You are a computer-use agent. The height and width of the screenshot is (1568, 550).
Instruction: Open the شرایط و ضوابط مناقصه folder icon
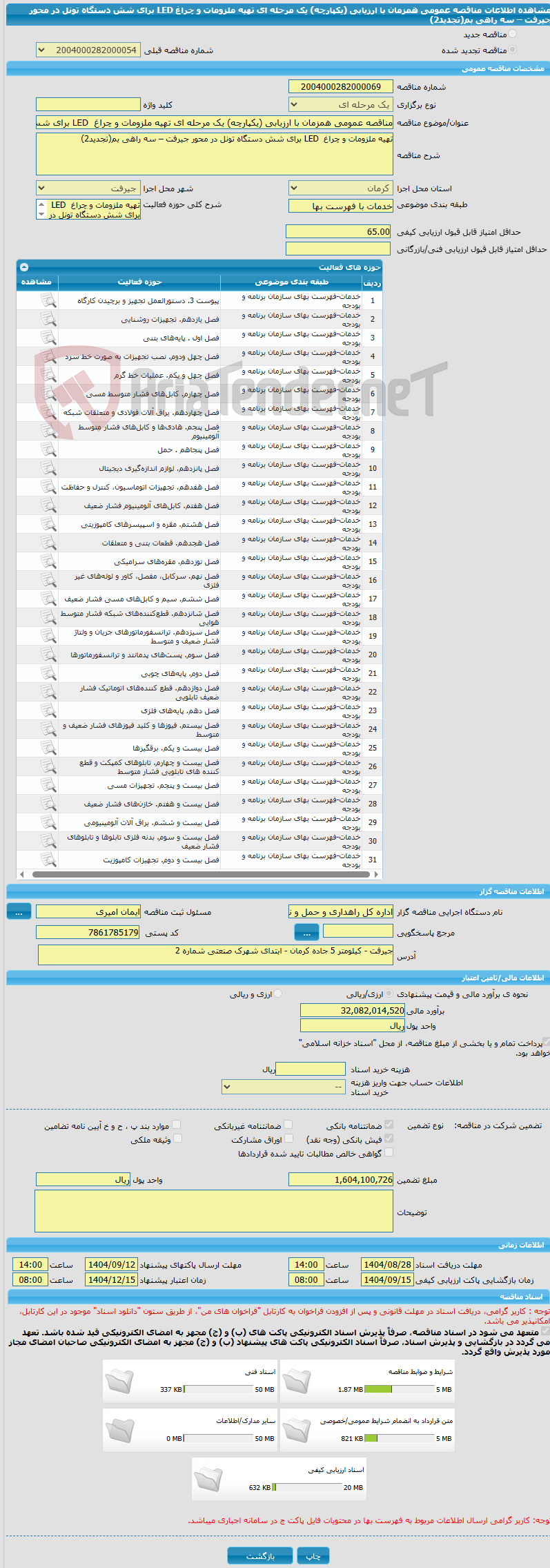(296, 1381)
